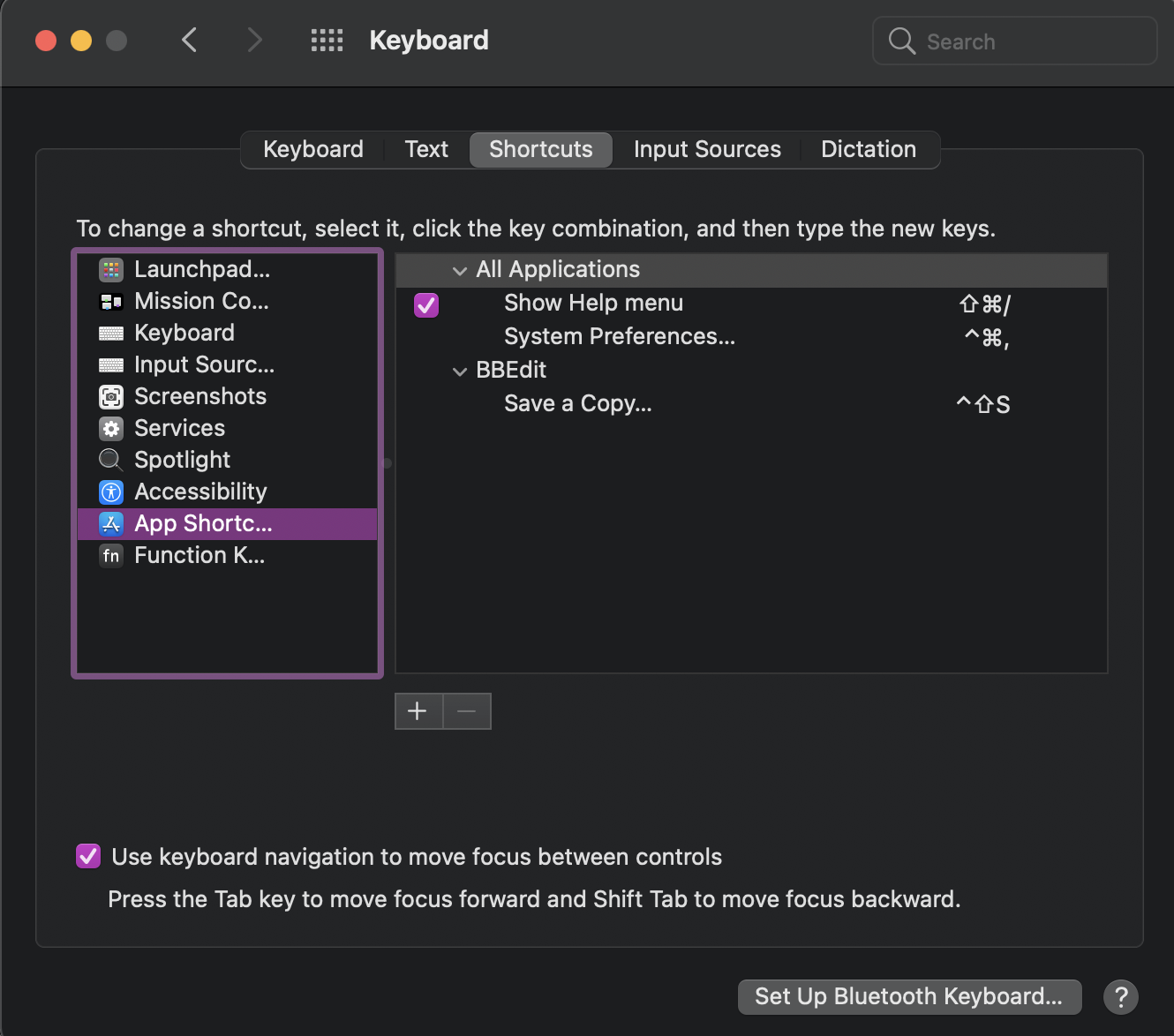Open the Dictation tab
Image resolution: width=1174 pixels, height=1036 pixels.
point(869,149)
